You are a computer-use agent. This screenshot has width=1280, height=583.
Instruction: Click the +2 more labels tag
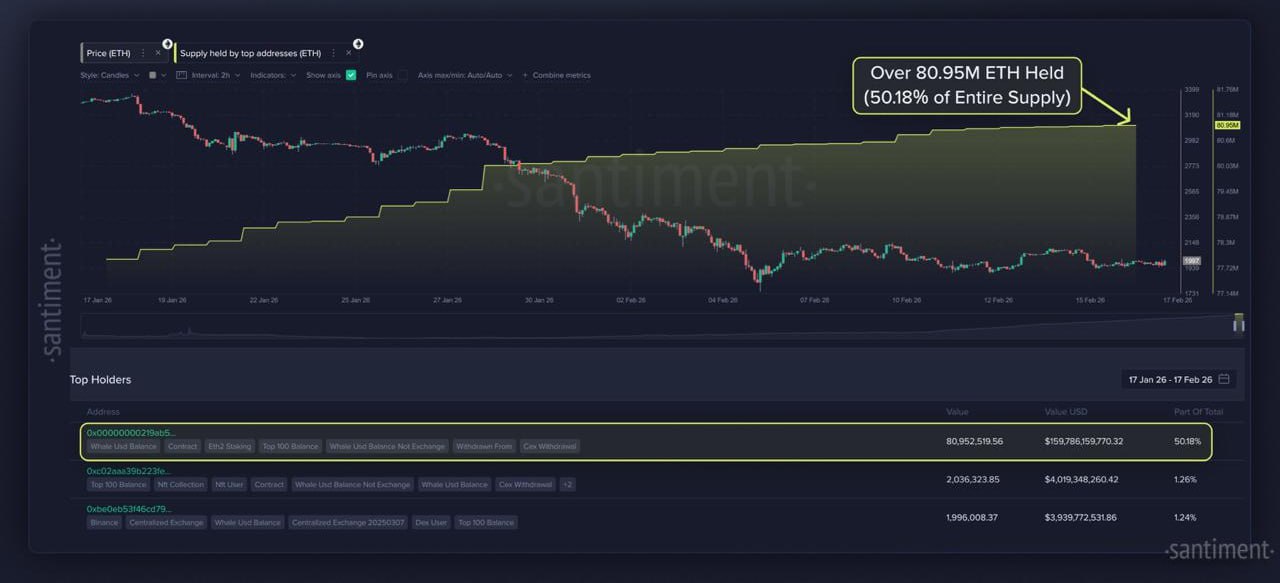567,485
